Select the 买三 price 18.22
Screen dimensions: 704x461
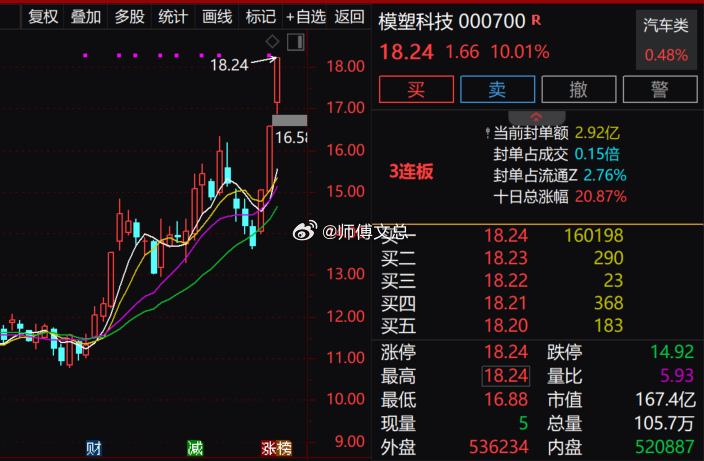click(506, 281)
